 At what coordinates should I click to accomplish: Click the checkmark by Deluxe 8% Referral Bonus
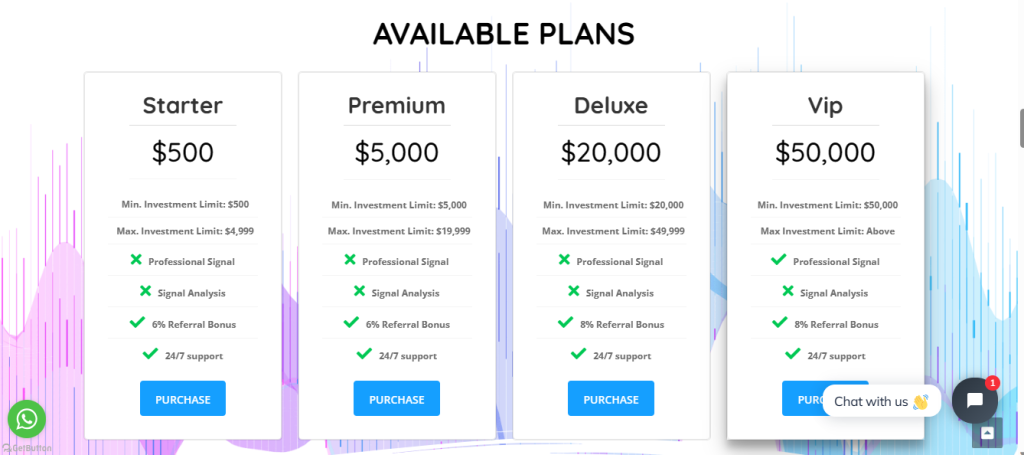[565, 322]
